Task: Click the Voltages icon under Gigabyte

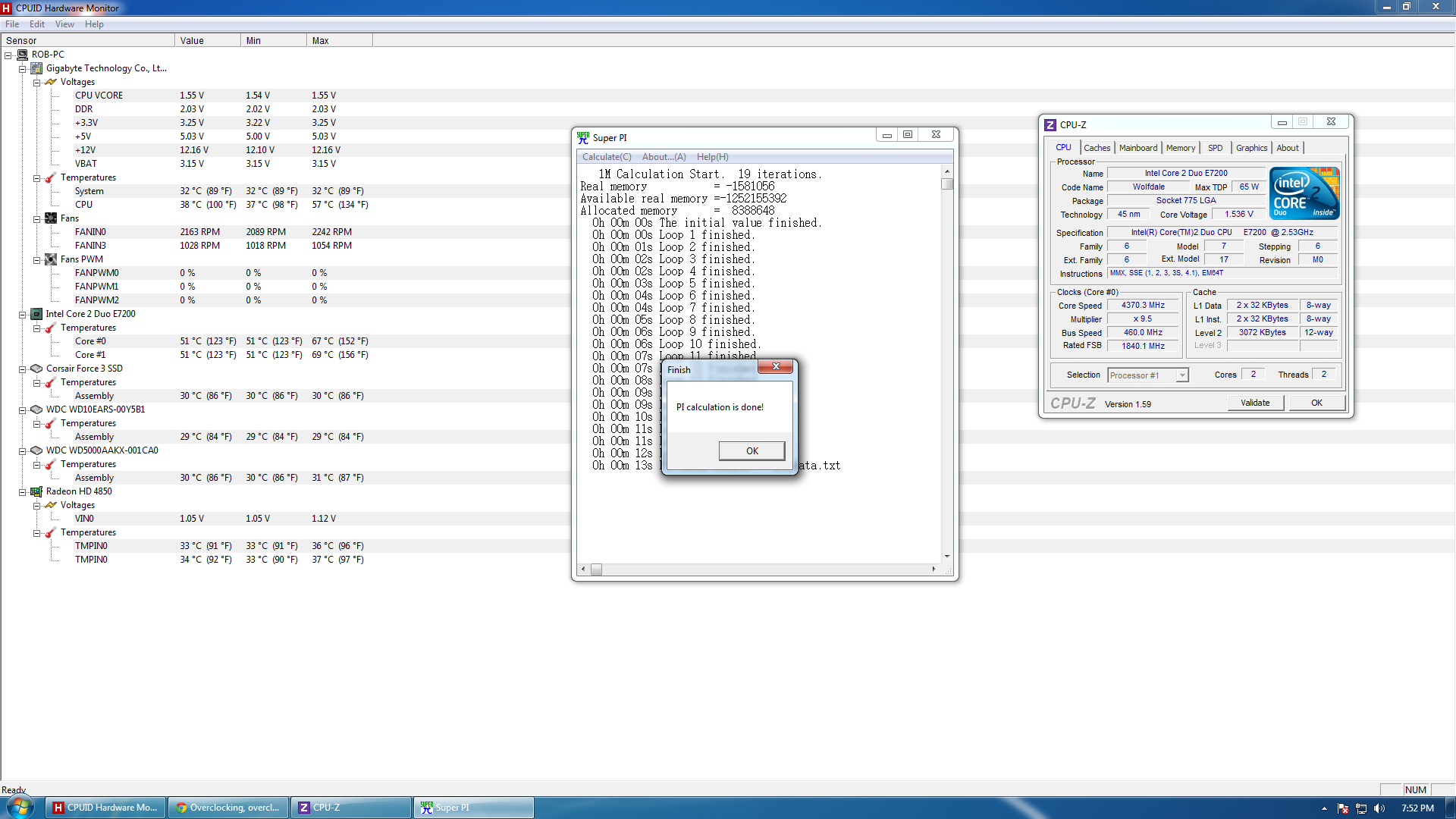Action: [51, 82]
